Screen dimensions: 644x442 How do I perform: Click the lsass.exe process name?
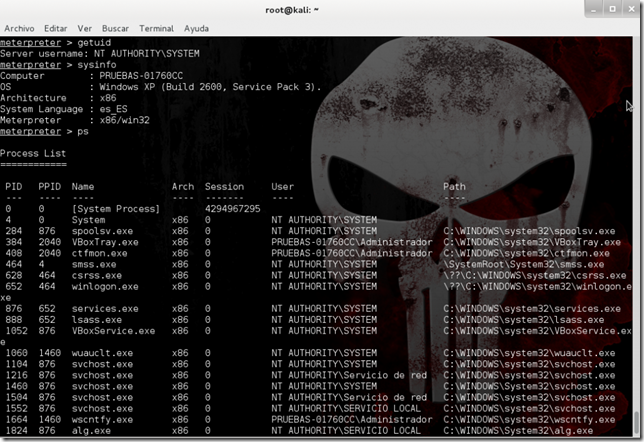[x=97, y=320]
